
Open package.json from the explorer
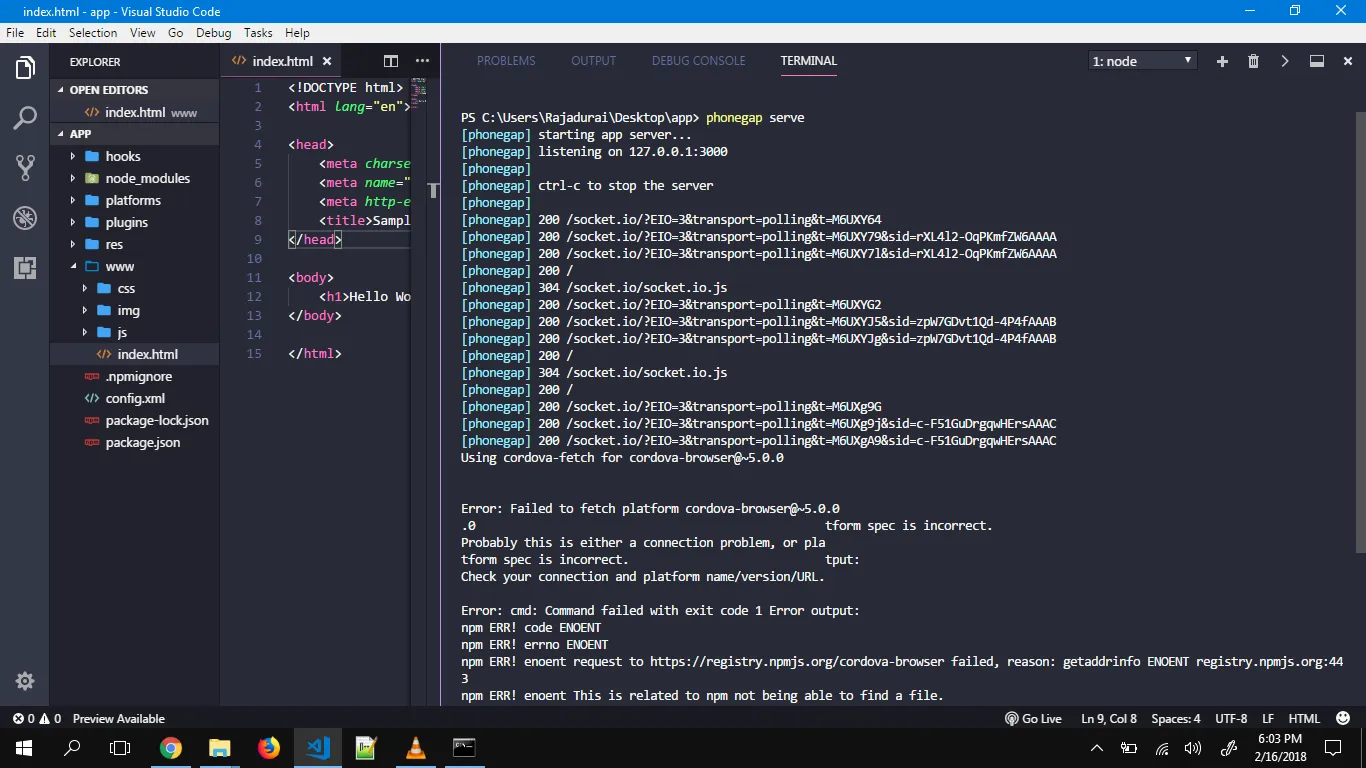coord(135,442)
